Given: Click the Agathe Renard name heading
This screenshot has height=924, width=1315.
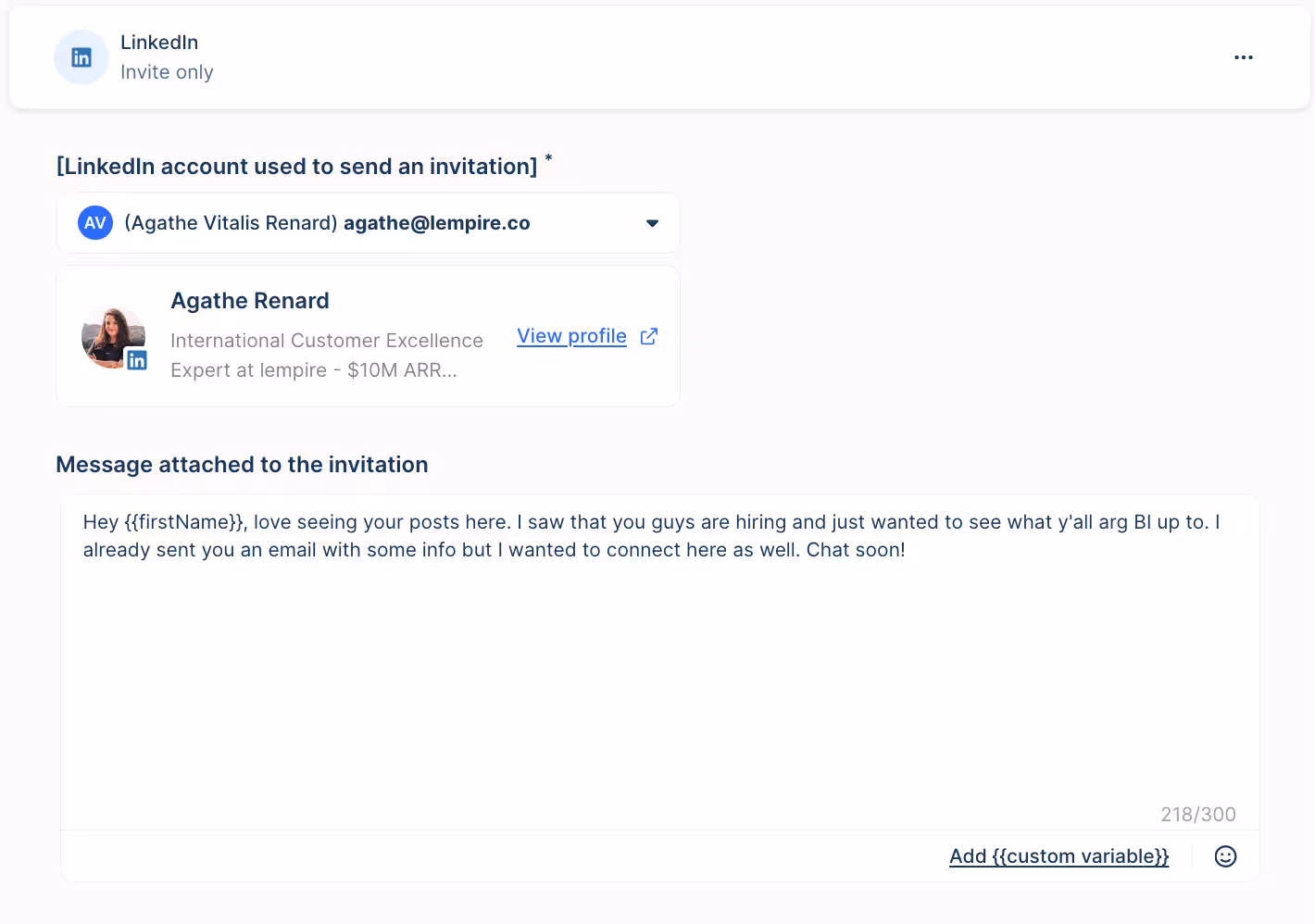Looking at the screenshot, I should click(x=250, y=301).
